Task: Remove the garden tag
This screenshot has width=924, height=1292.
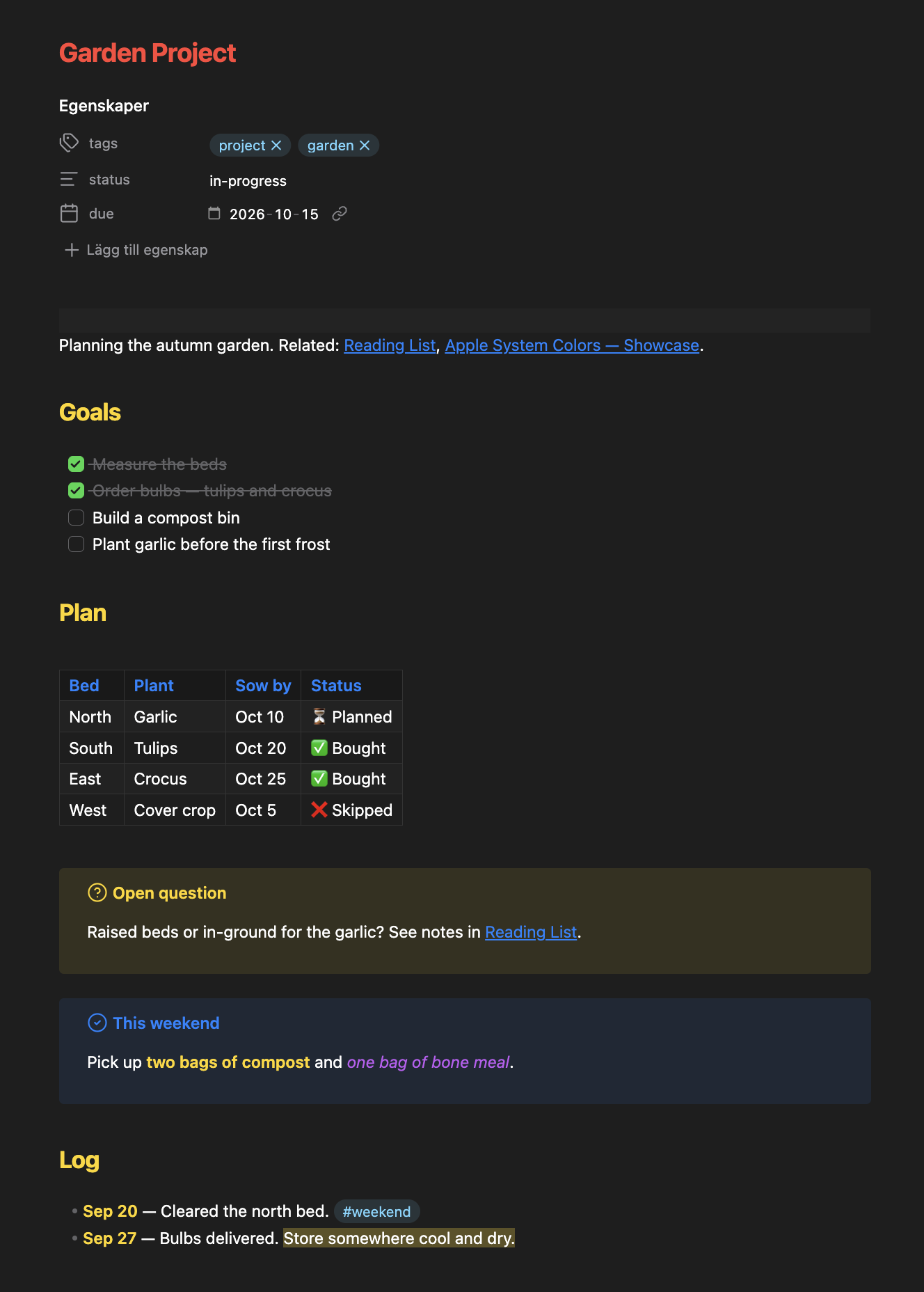Action: [365, 145]
